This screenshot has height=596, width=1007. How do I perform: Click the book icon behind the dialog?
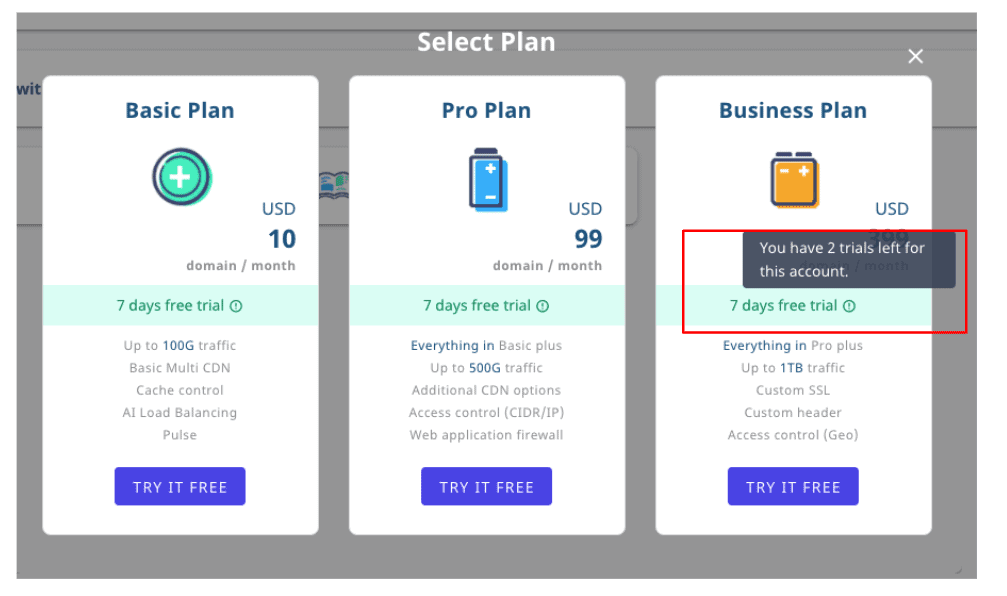click(334, 186)
